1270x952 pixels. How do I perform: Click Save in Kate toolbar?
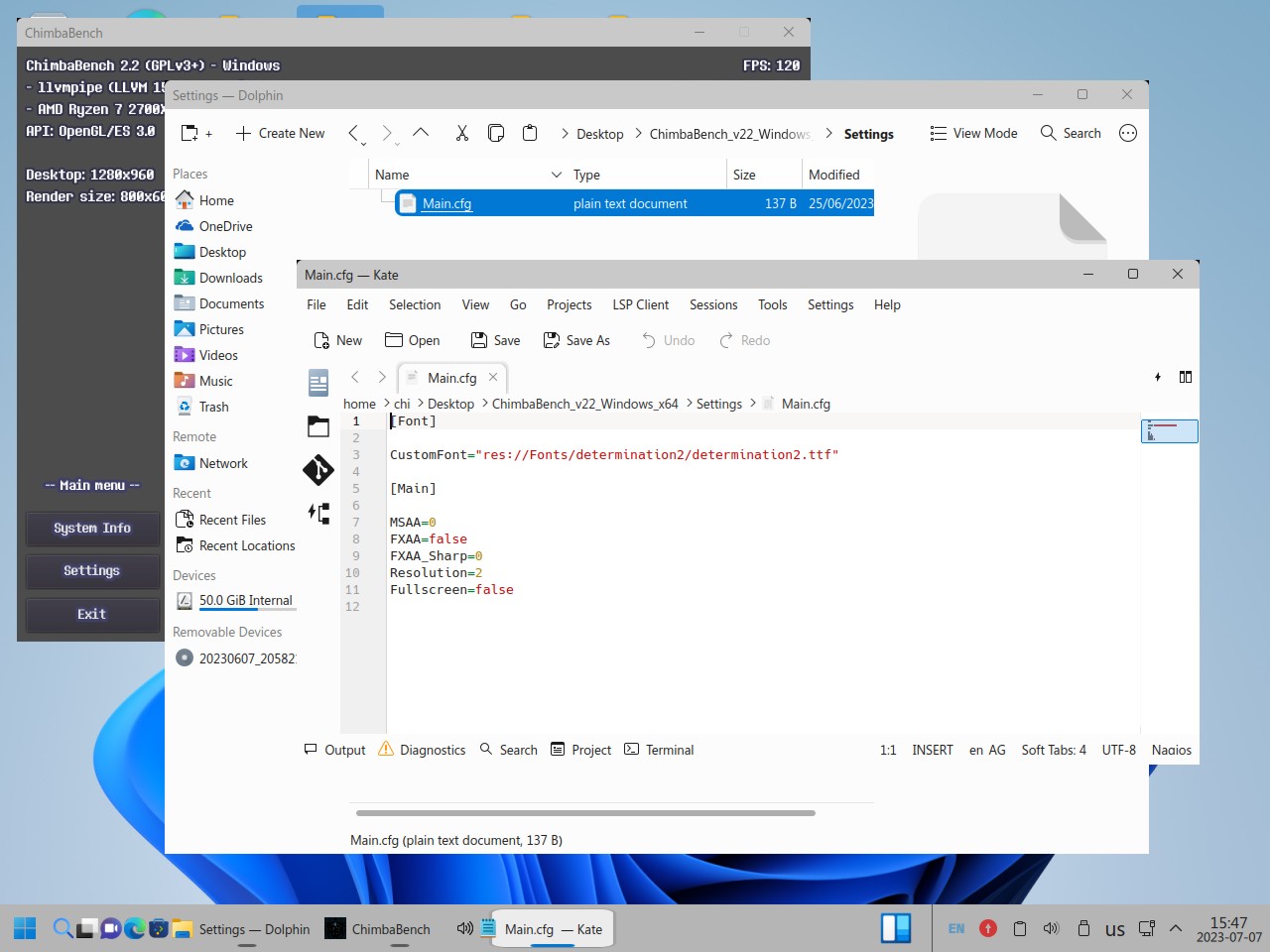click(495, 340)
